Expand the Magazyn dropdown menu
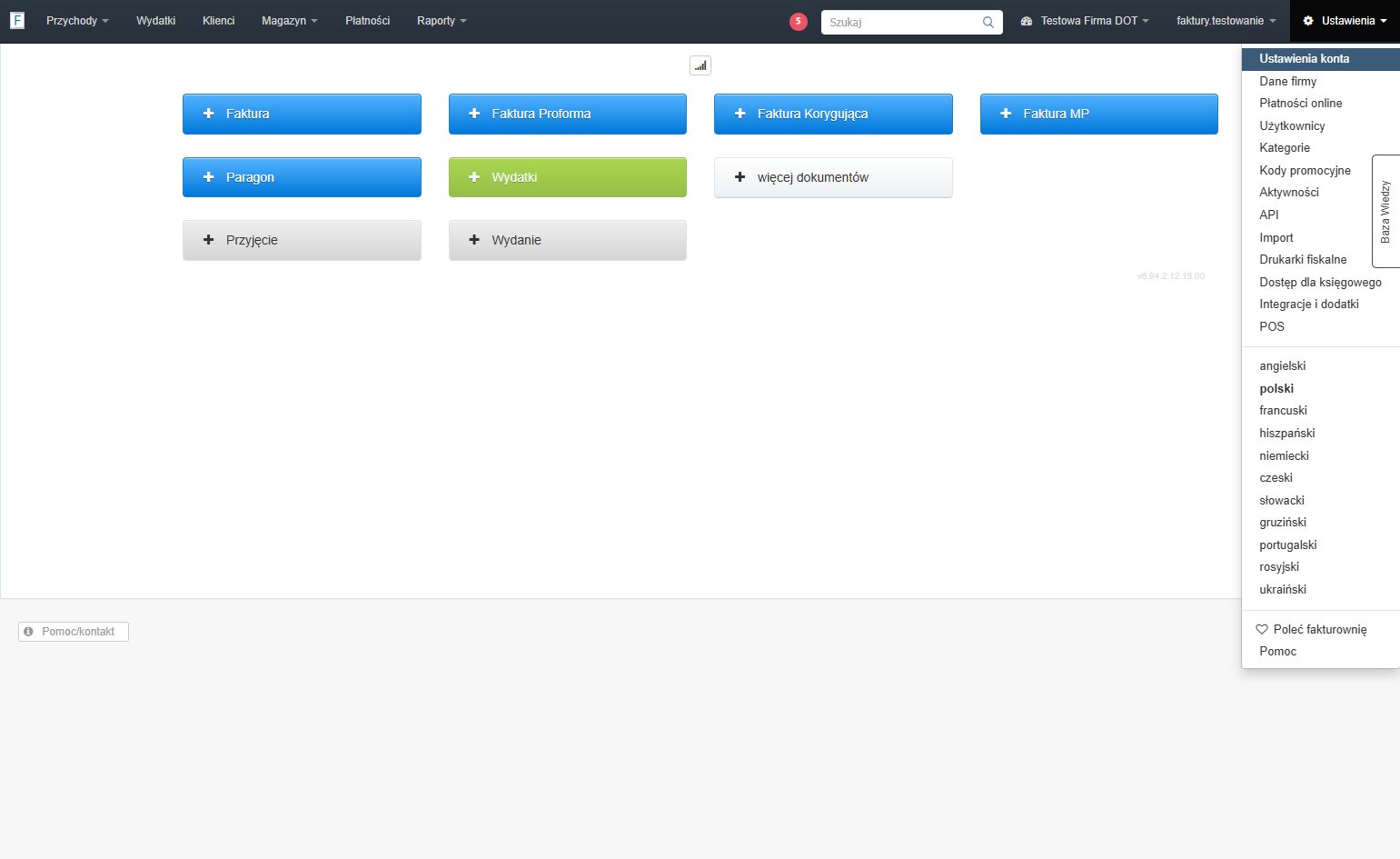 pyautogui.click(x=289, y=21)
